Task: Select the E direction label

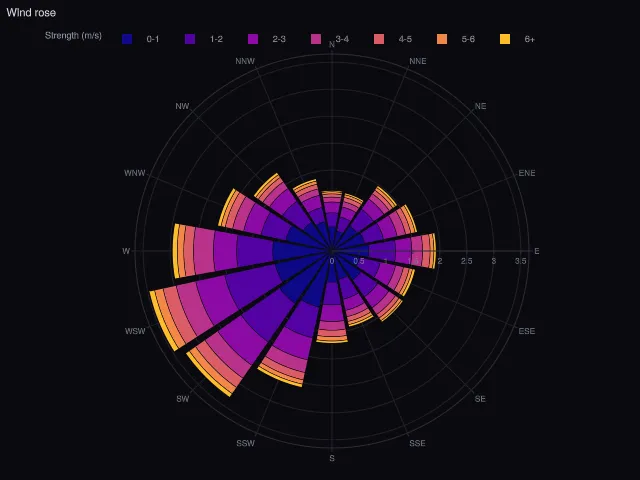Action: tap(537, 251)
